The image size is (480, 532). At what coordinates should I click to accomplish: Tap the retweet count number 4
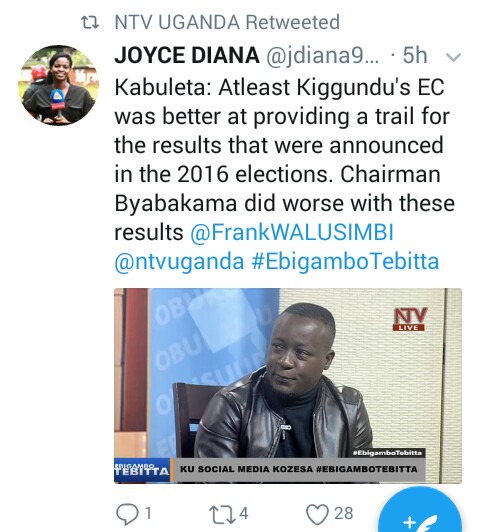click(244, 513)
